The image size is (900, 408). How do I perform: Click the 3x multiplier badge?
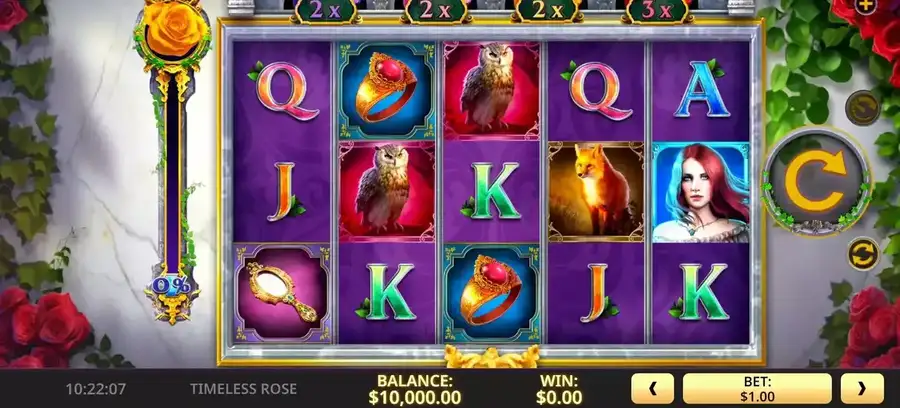coord(655,10)
